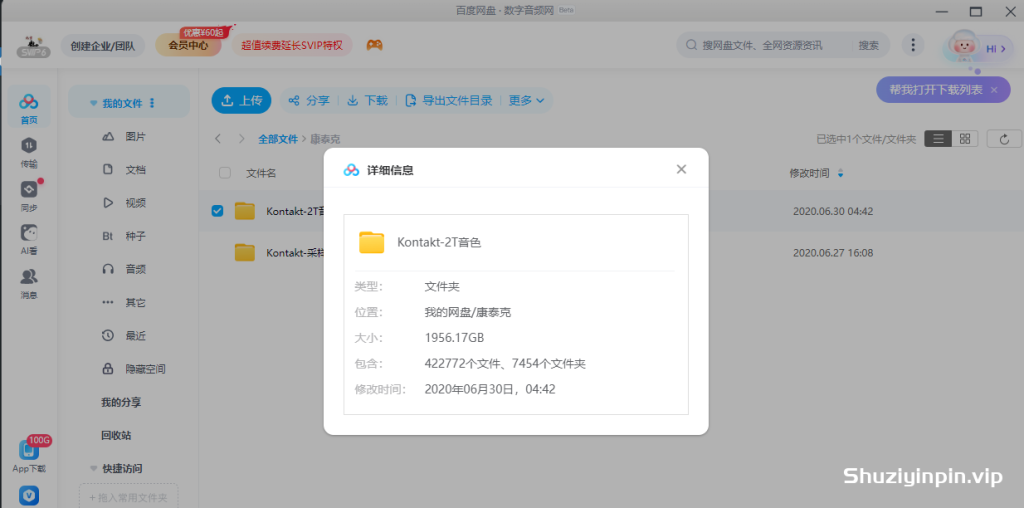Screen dimensions: 1024x508
Task: Click the 创建企业/团队 button
Action: point(103,46)
